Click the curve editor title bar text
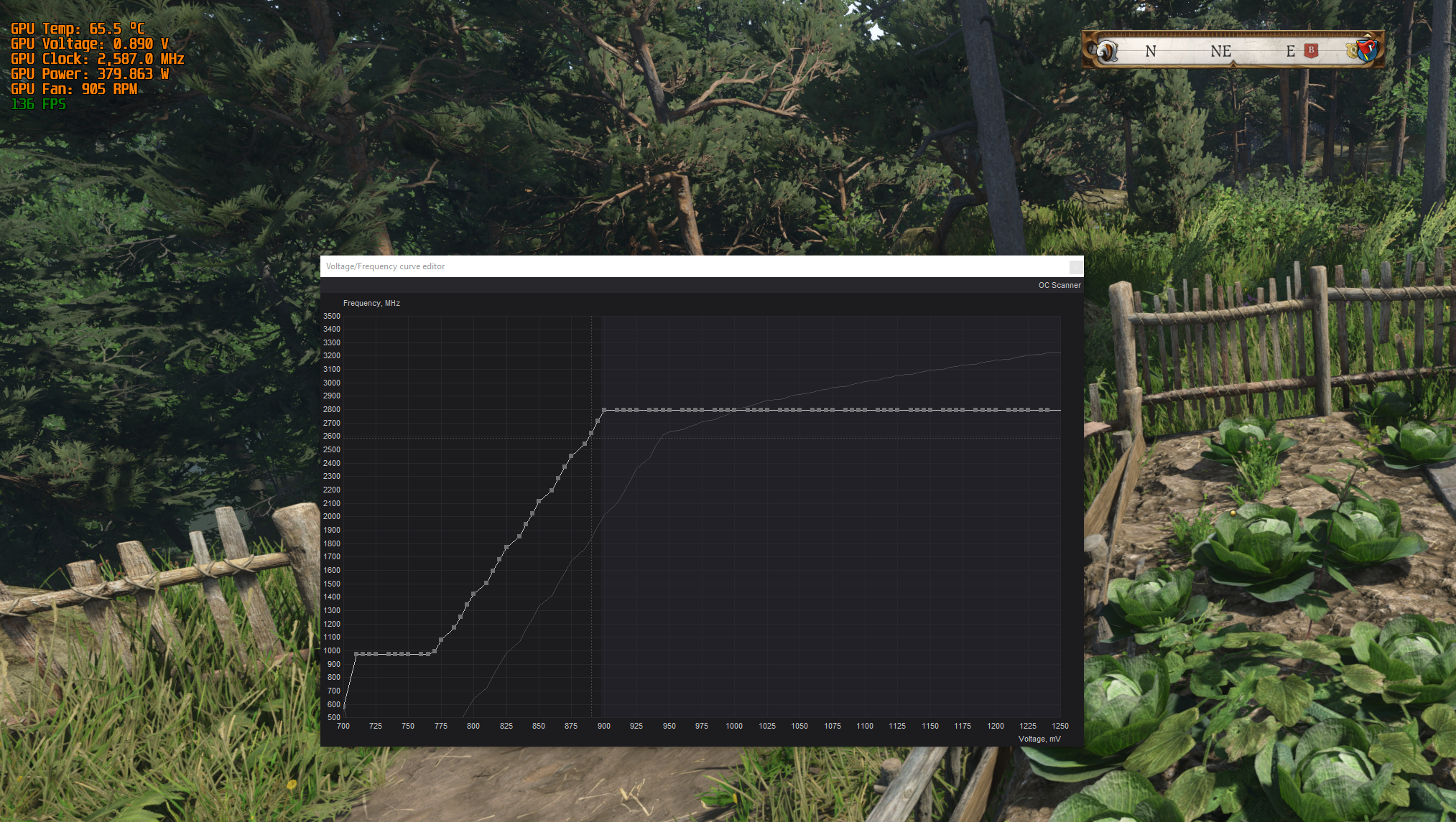 point(385,266)
